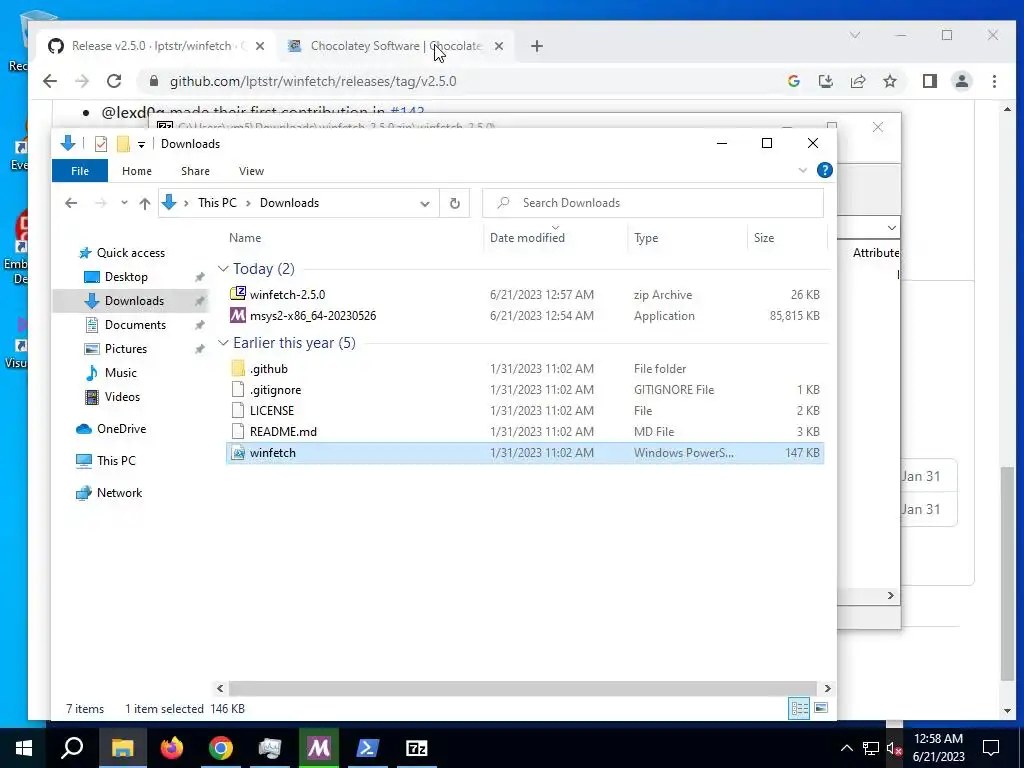1024x768 pixels.
Task: Go back in File Explorer
Action: 71,203
